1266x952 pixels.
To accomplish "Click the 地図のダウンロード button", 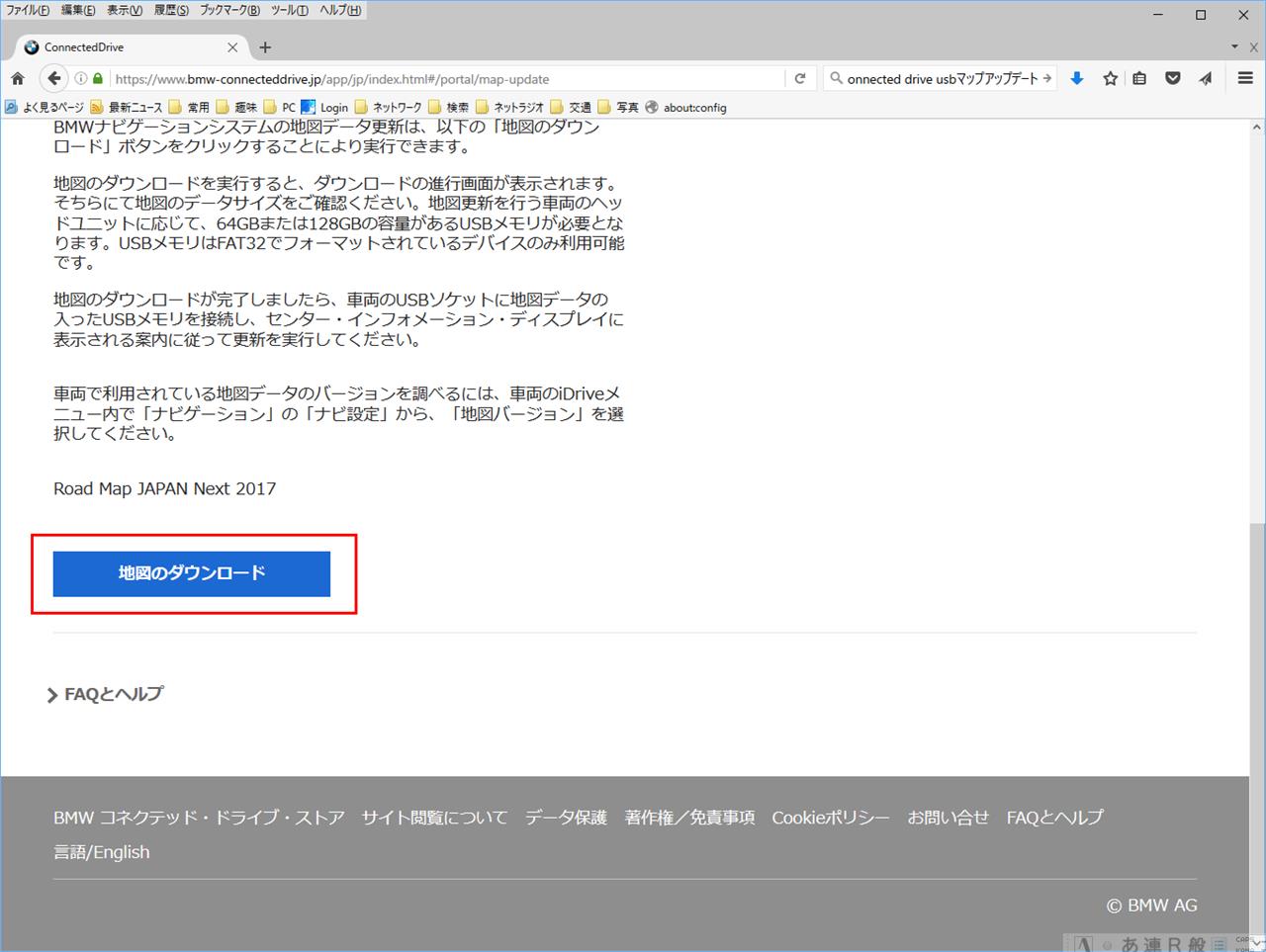I will coord(192,573).
